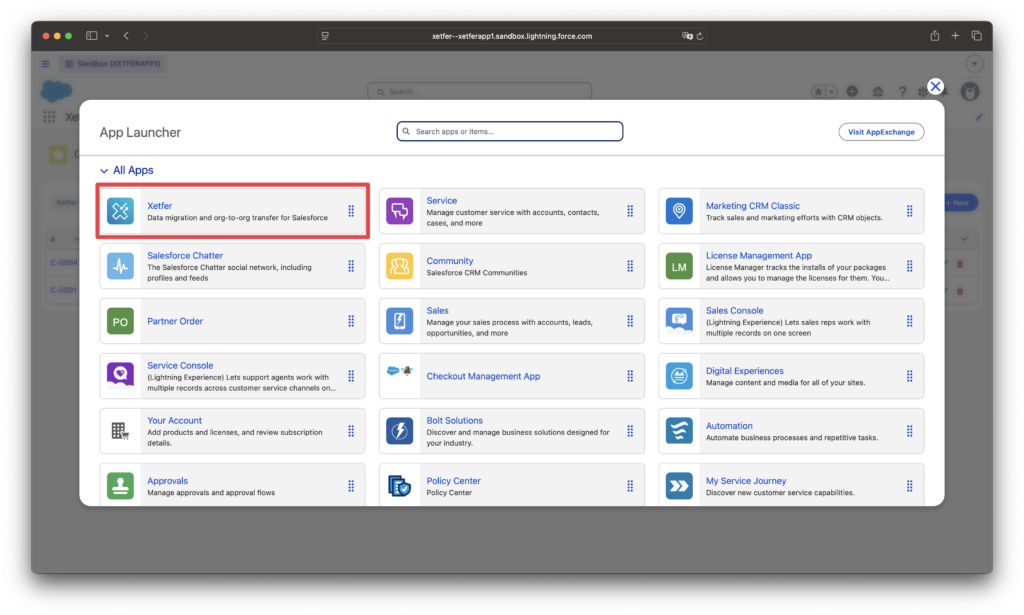Open the Salesforce Chatter icon
Viewport: 1024px width, 615px height.
coord(120,266)
